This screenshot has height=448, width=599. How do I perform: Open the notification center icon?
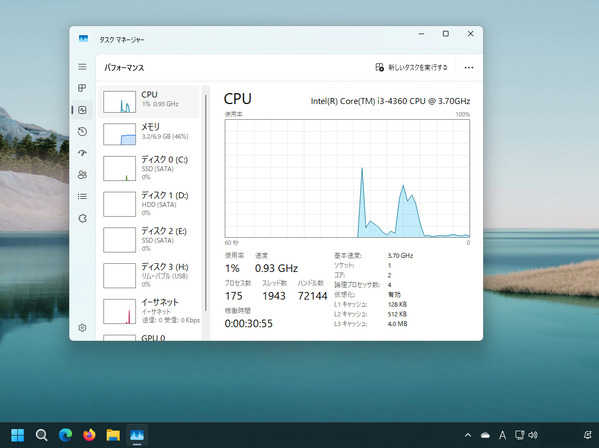[588, 435]
